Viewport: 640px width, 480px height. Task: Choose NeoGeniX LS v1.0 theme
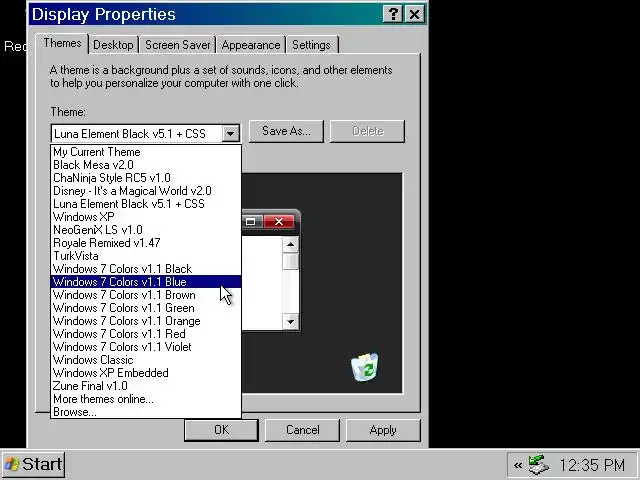click(146, 230)
